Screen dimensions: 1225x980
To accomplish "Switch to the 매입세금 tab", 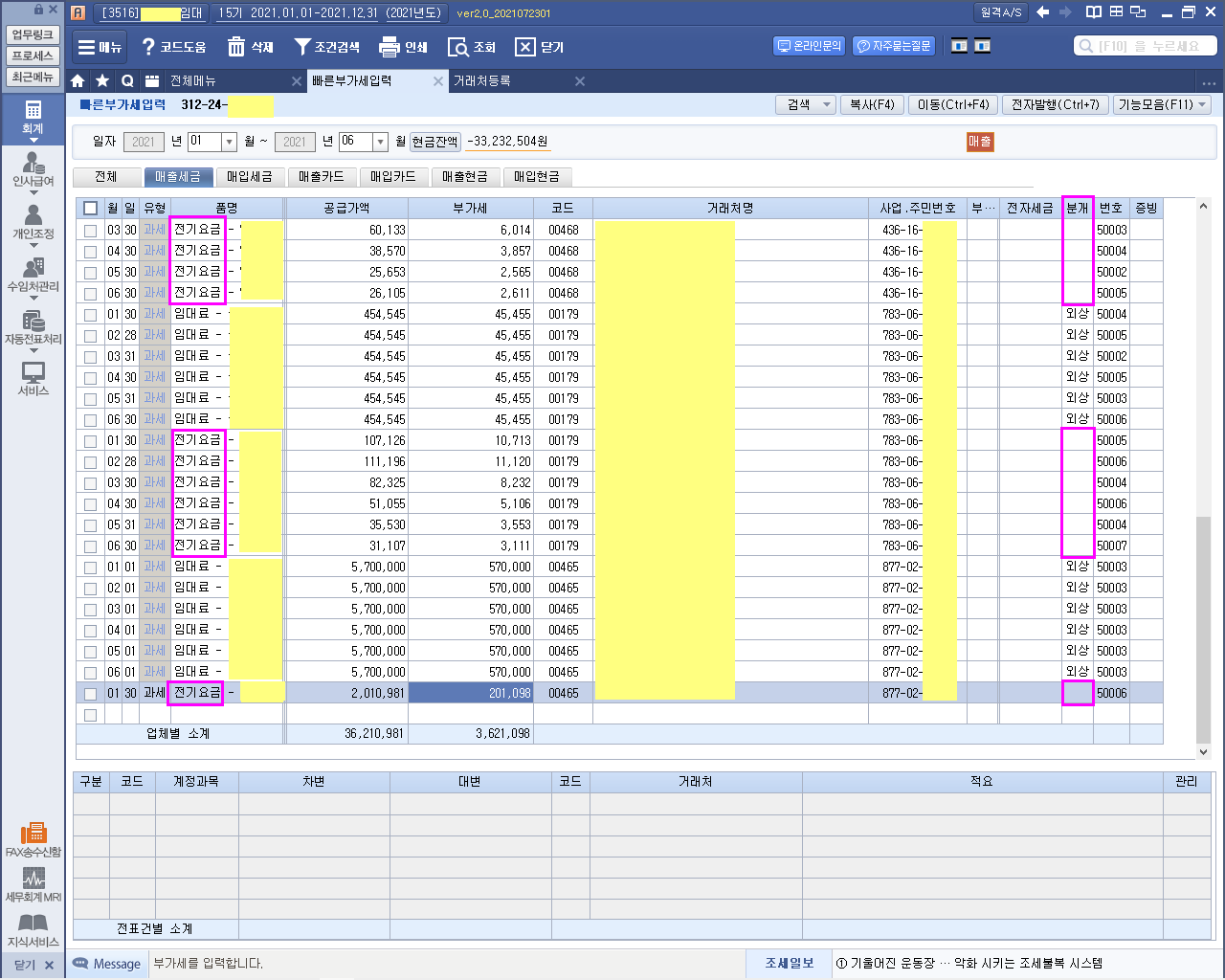I will tap(249, 177).
